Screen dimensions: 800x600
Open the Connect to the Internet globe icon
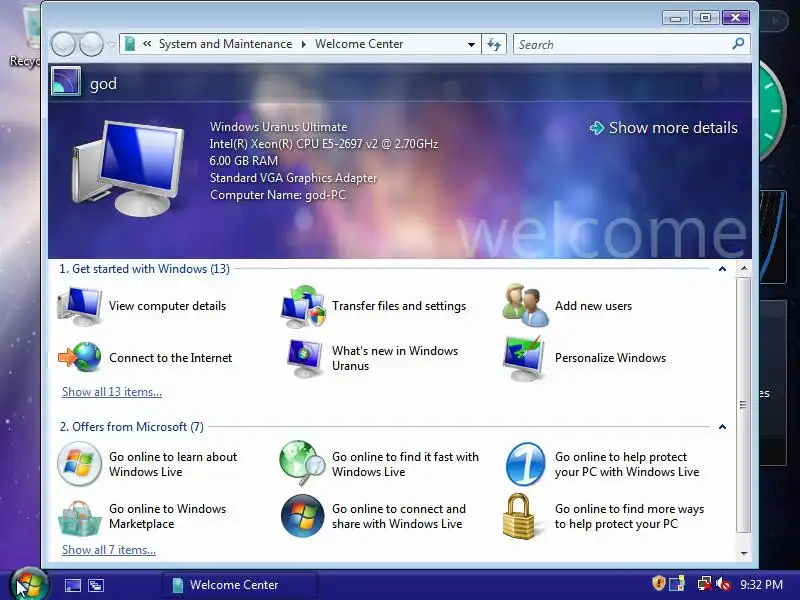coord(80,357)
